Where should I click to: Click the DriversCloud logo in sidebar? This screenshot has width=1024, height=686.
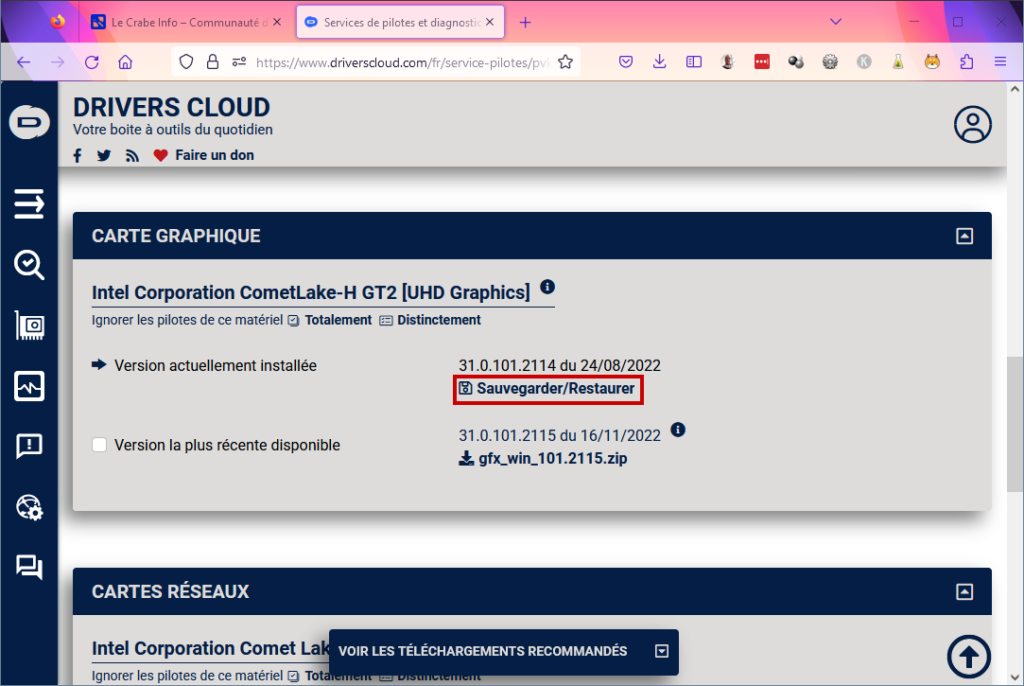click(29, 122)
